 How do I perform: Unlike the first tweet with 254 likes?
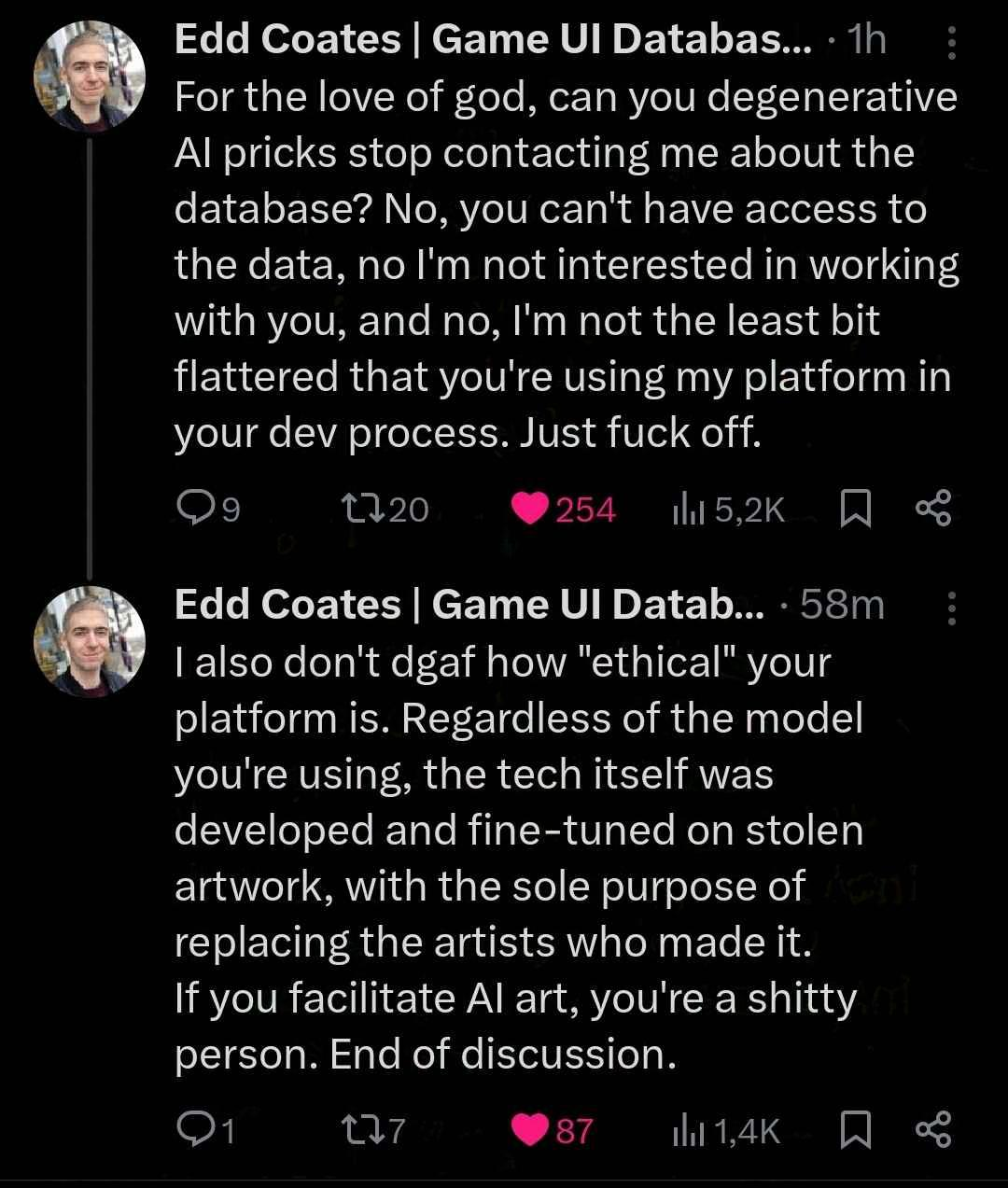pyautogui.click(x=530, y=510)
